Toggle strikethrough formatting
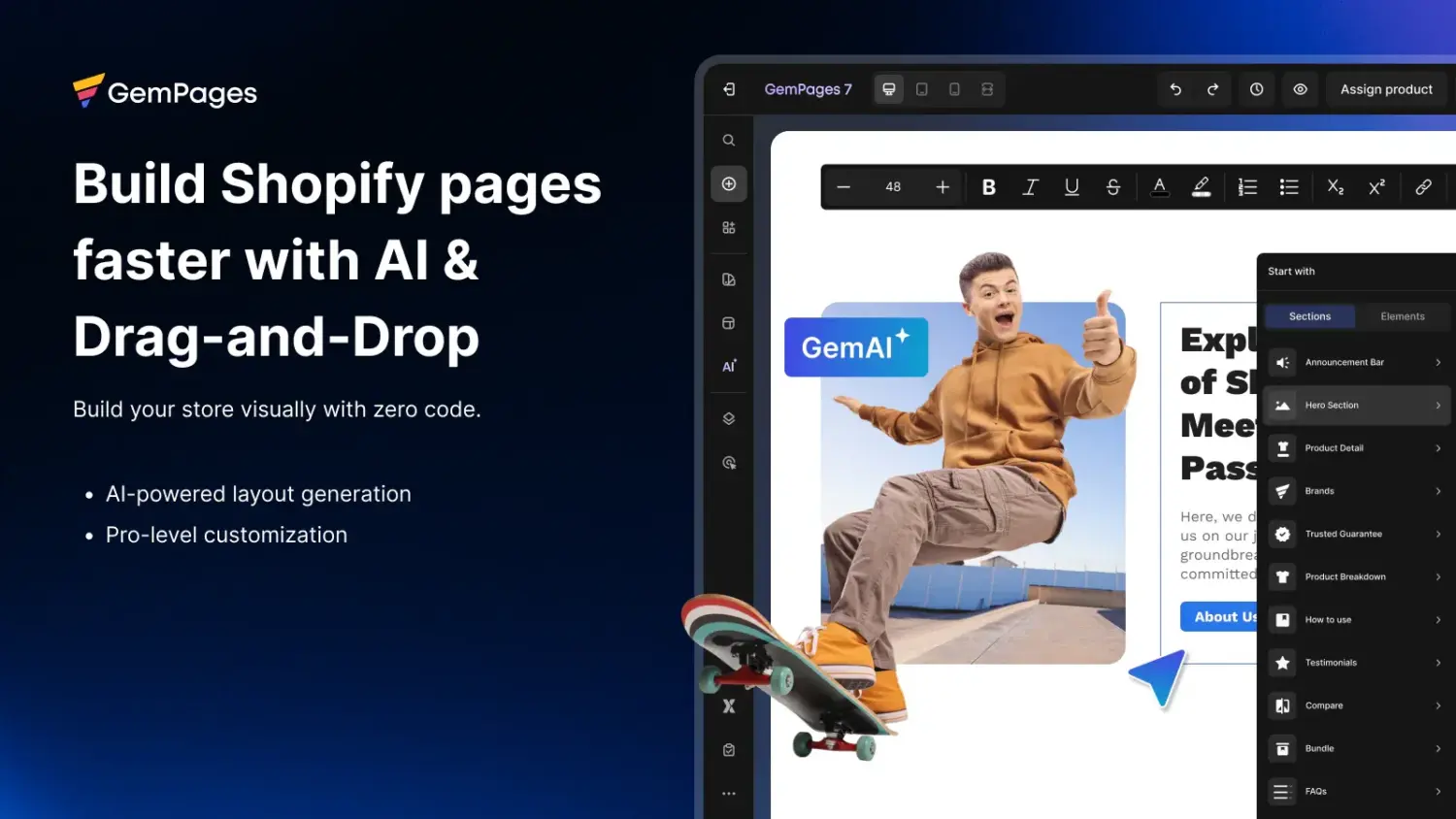The height and width of the screenshot is (819, 1456). point(1113,187)
